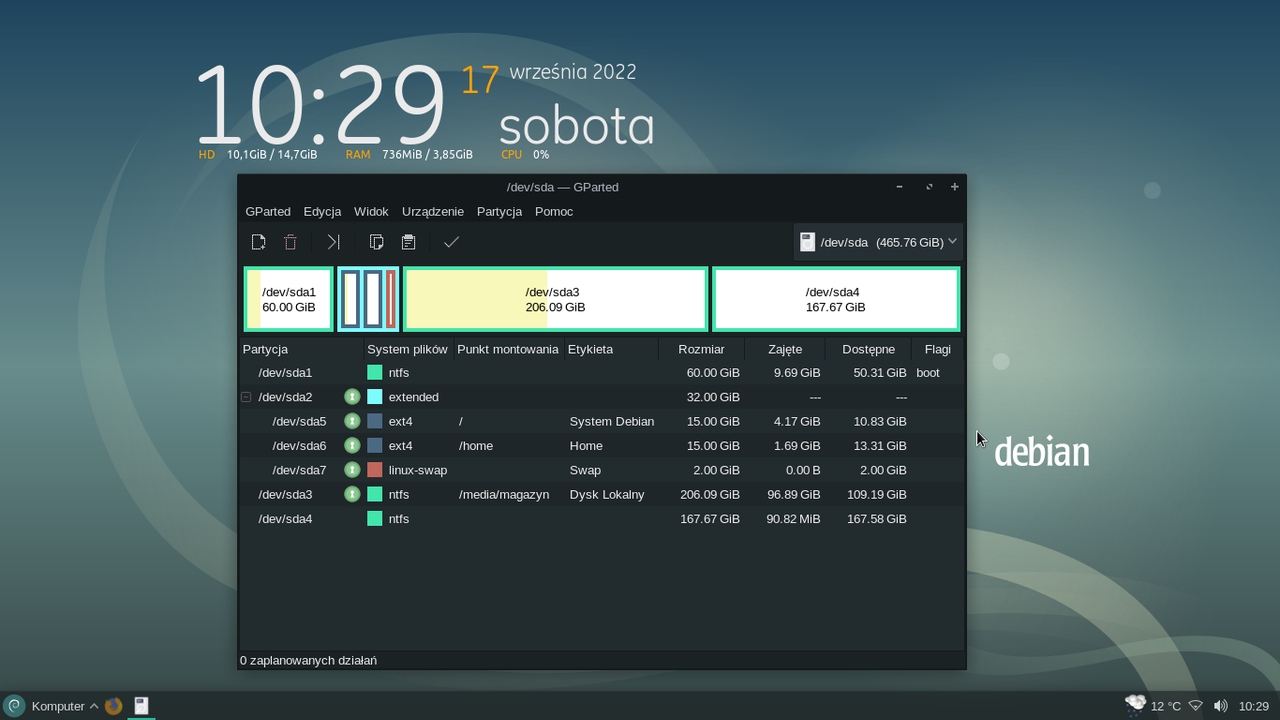The image size is (1280, 720).
Task: Open the Komputer start menu
Action: tap(58, 706)
